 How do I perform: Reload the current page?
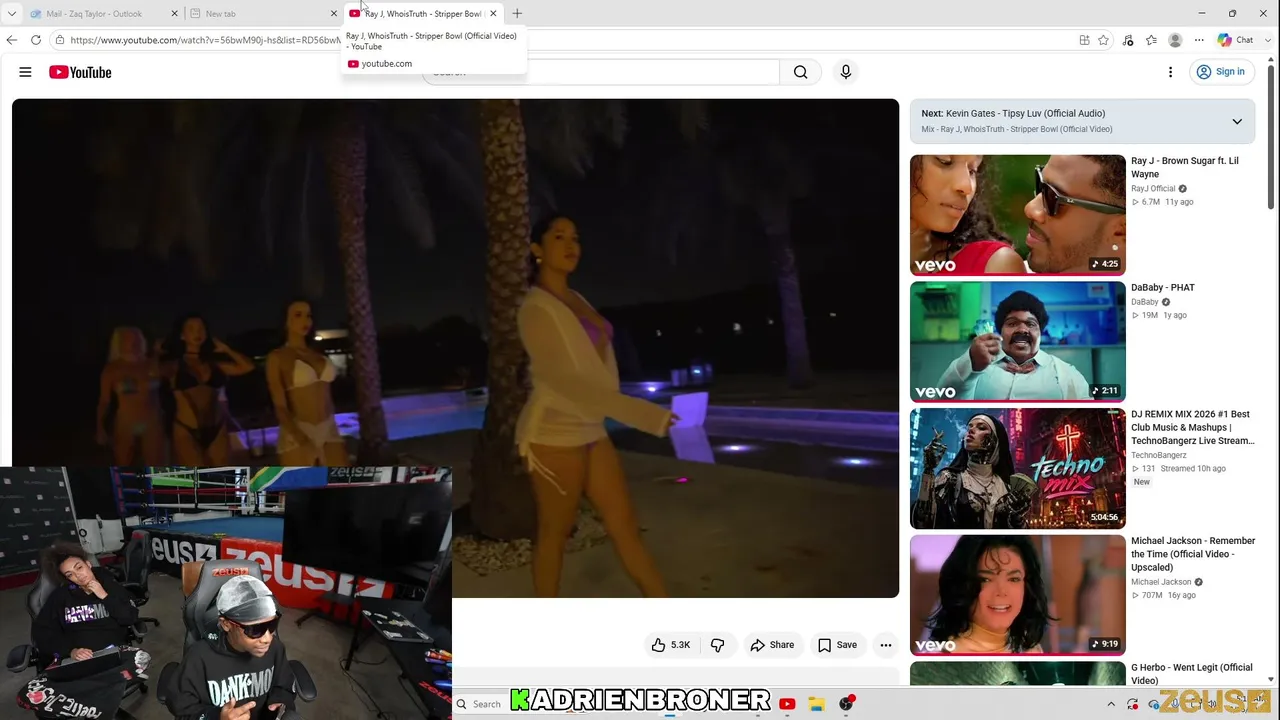click(36, 40)
